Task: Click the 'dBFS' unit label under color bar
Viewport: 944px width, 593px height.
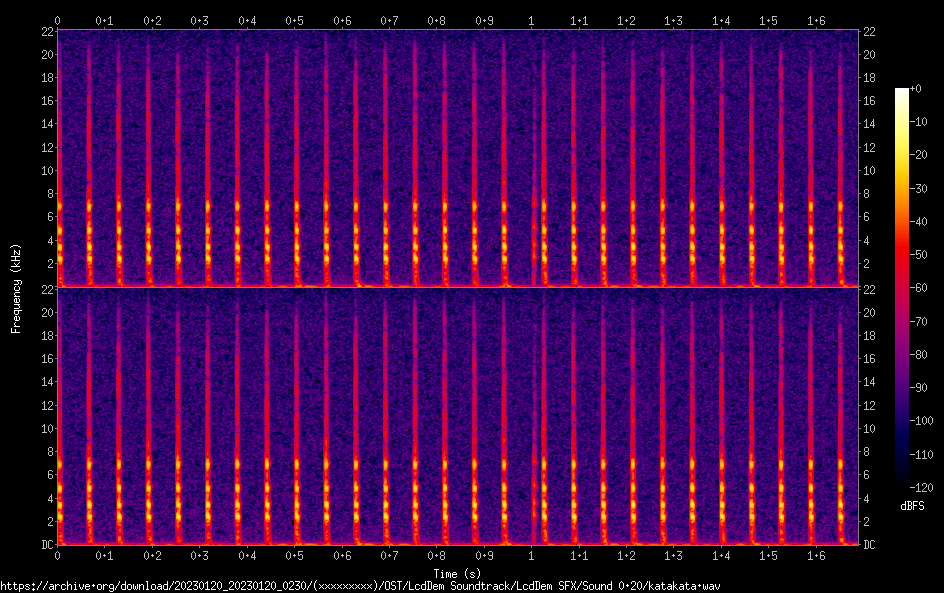Action: click(x=911, y=507)
